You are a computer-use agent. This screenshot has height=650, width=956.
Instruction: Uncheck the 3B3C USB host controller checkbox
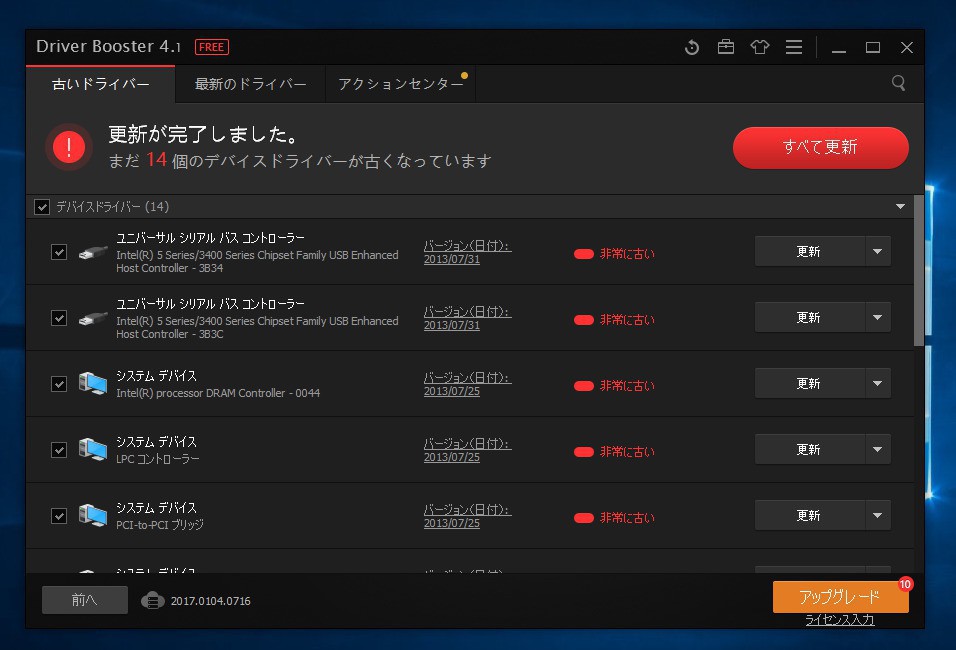(59, 318)
